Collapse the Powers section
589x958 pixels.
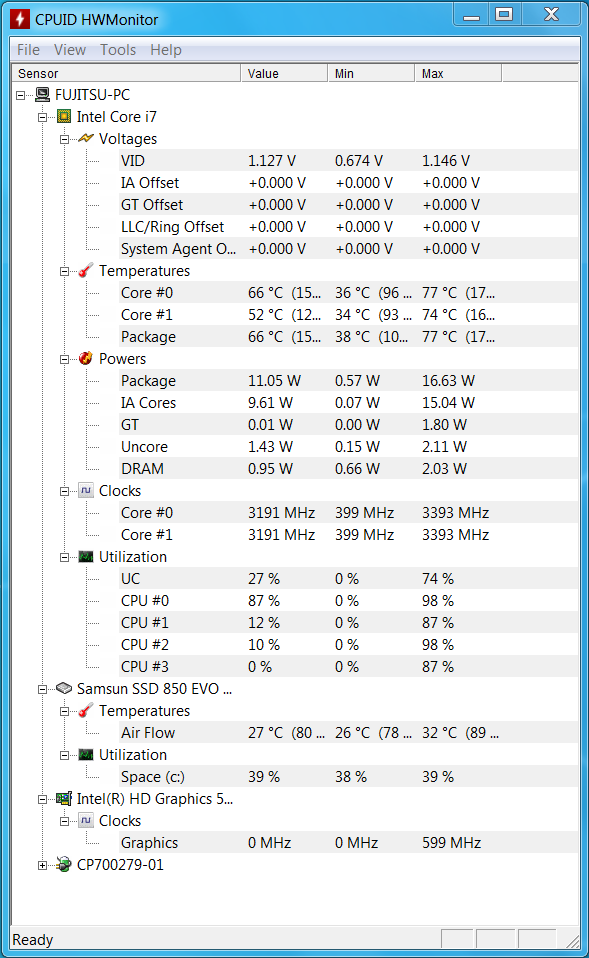[64, 359]
